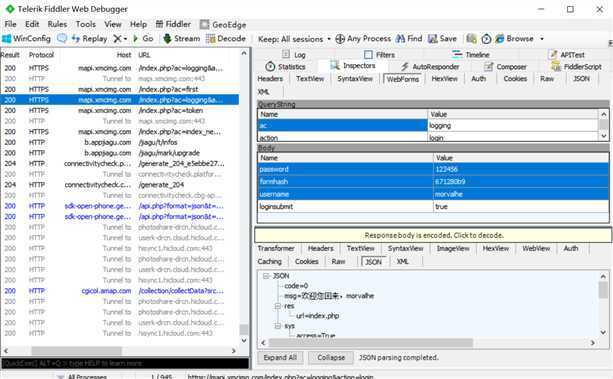The height and width of the screenshot is (379, 613).
Task: Click the Collapse button
Action: [331, 357]
